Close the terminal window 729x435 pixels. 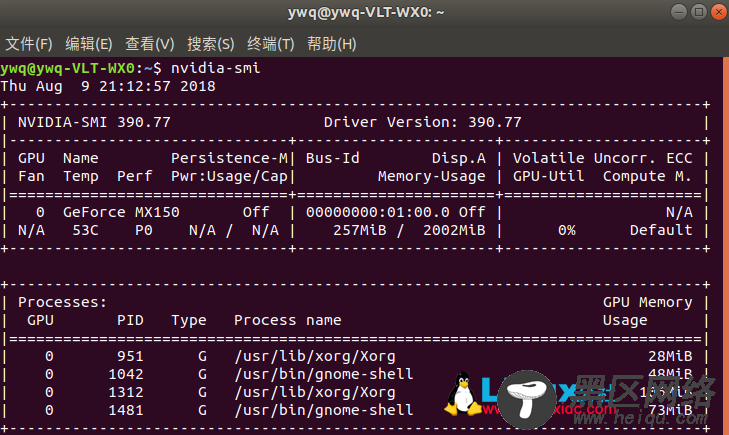tap(719, 12)
